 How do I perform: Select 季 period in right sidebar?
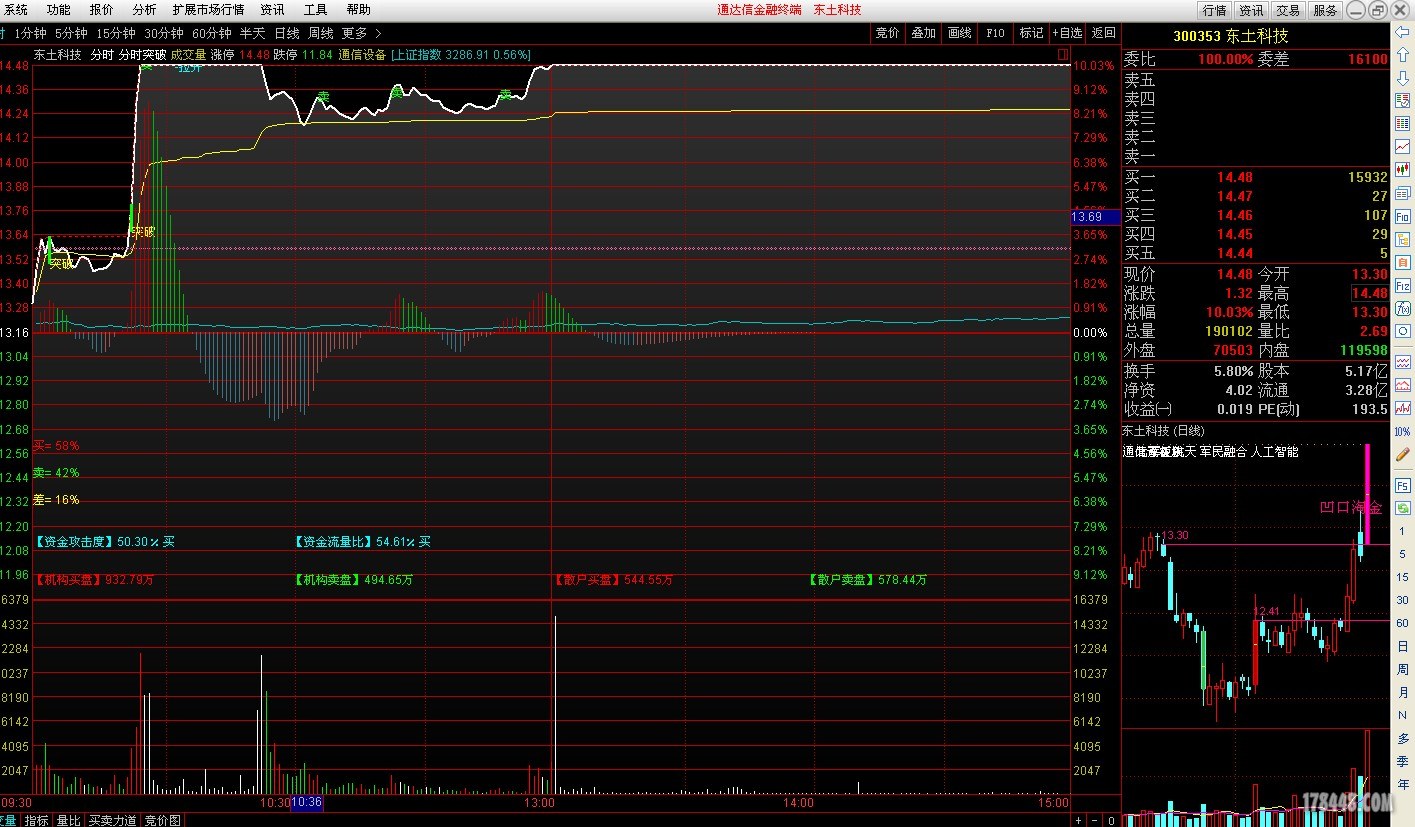[1403, 761]
